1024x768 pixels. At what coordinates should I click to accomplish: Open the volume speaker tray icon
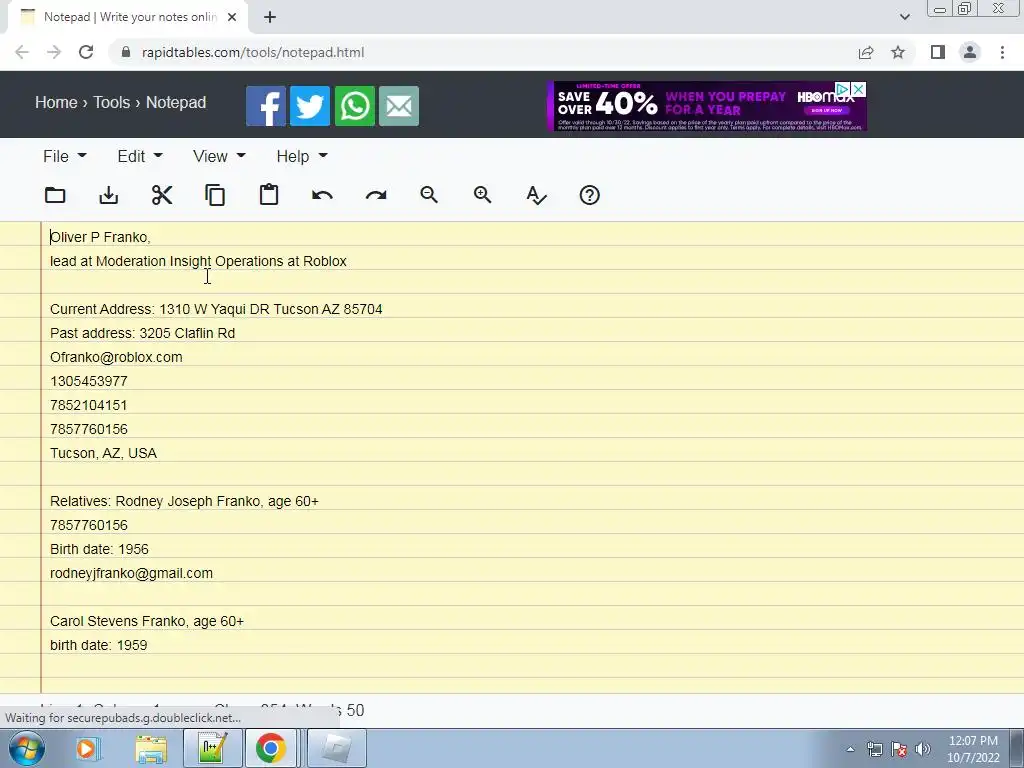click(x=923, y=749)
